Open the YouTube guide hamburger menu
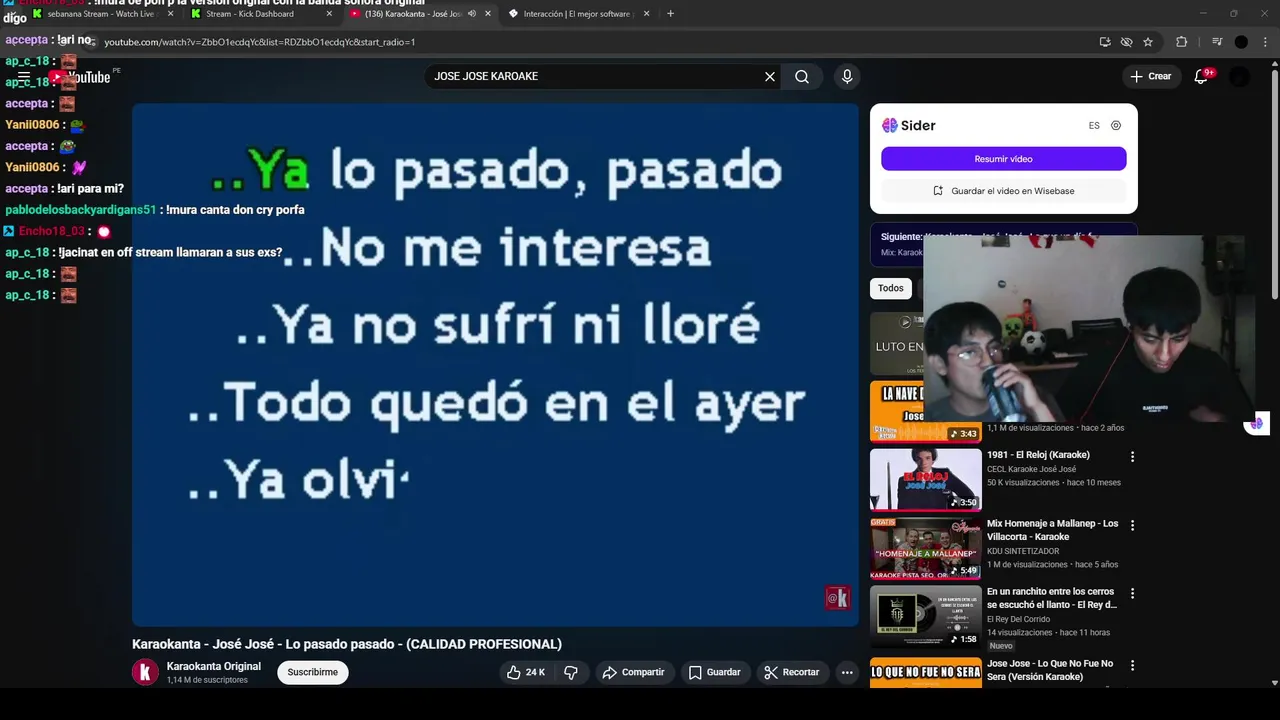 click(24, 77)
